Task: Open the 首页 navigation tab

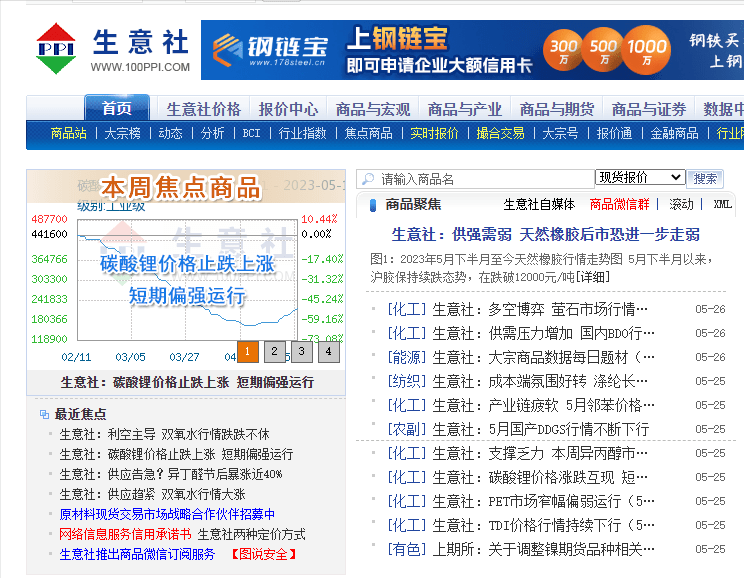Action: coord(116,109)
